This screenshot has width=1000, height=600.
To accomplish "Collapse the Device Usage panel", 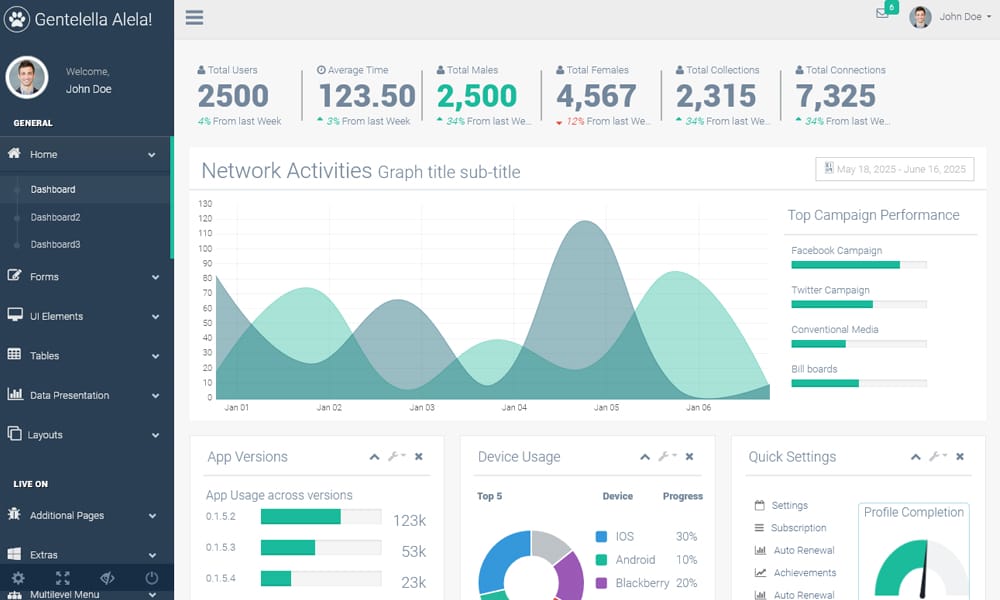I will tap(645, 457).
